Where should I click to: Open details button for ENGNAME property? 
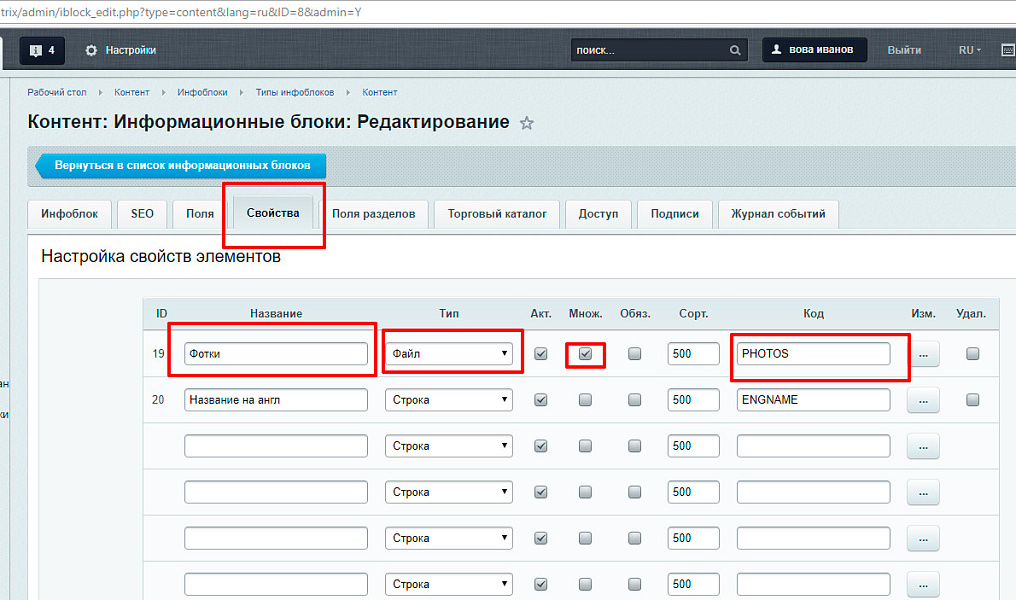point(922,400)
